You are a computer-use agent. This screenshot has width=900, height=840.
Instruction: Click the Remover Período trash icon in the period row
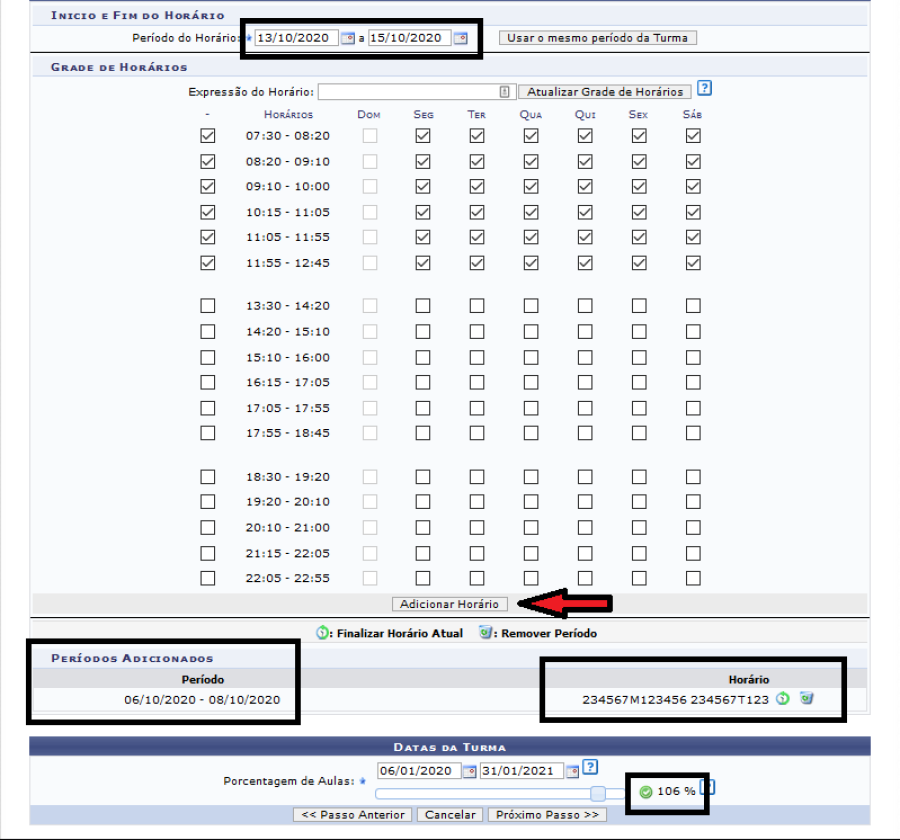coord(806,699)
